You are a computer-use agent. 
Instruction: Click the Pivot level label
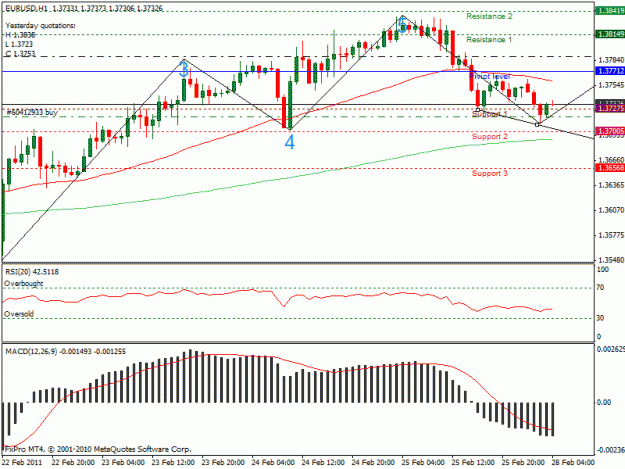(489, 76)
